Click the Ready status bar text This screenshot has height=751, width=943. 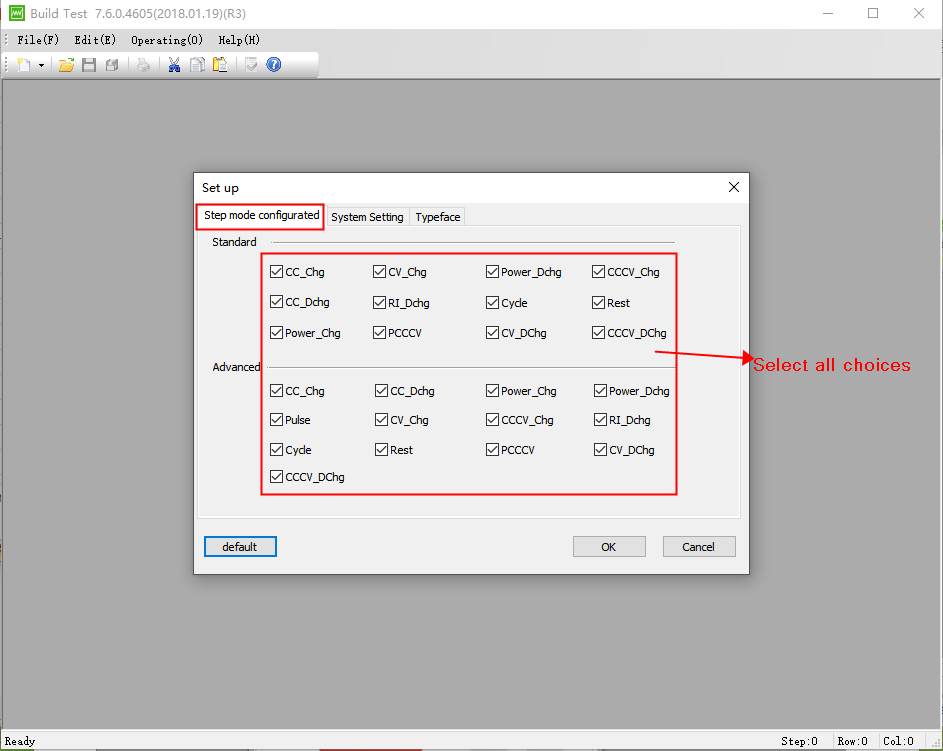(20, 741)
